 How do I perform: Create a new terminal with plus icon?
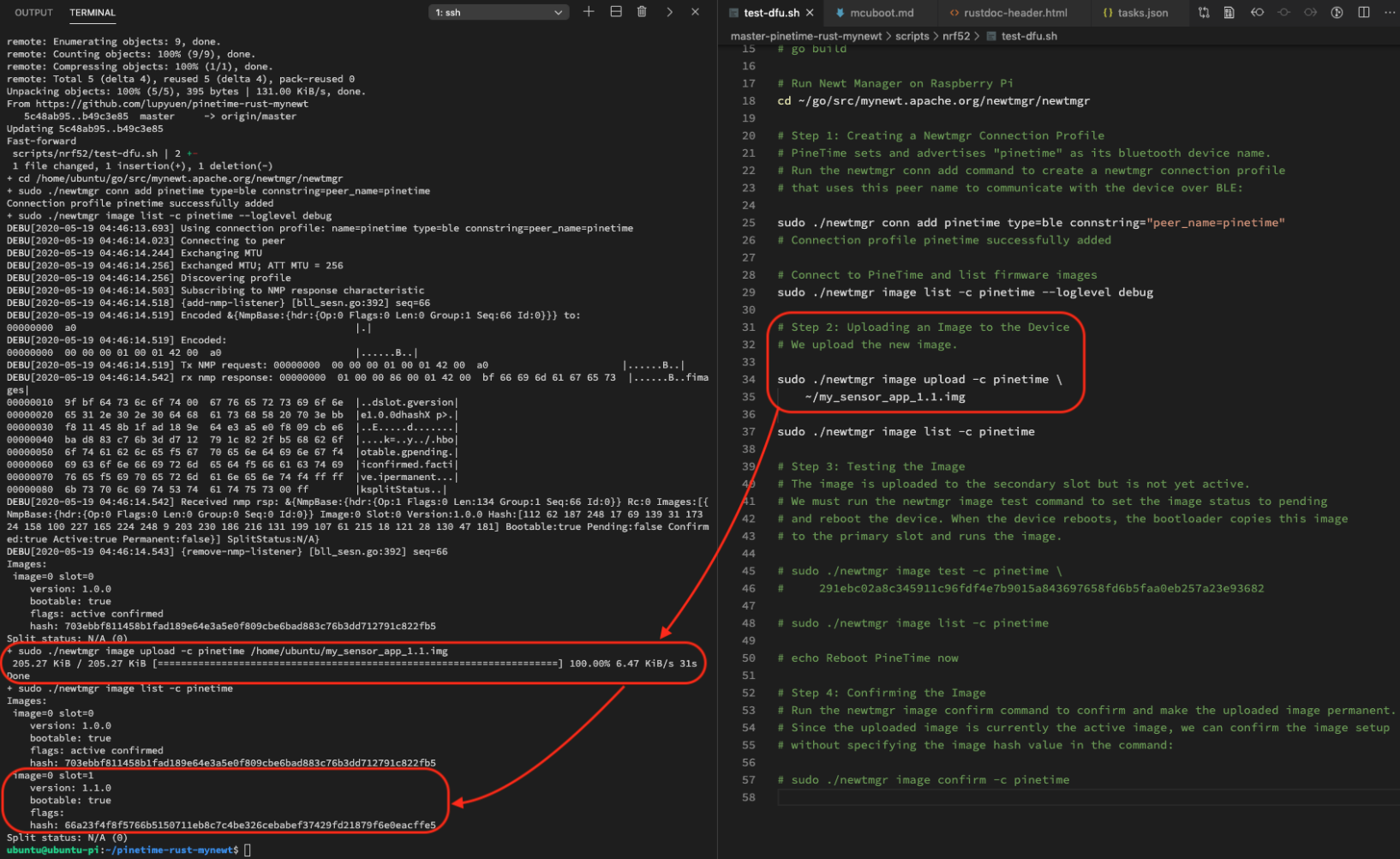tap(589, 12)
